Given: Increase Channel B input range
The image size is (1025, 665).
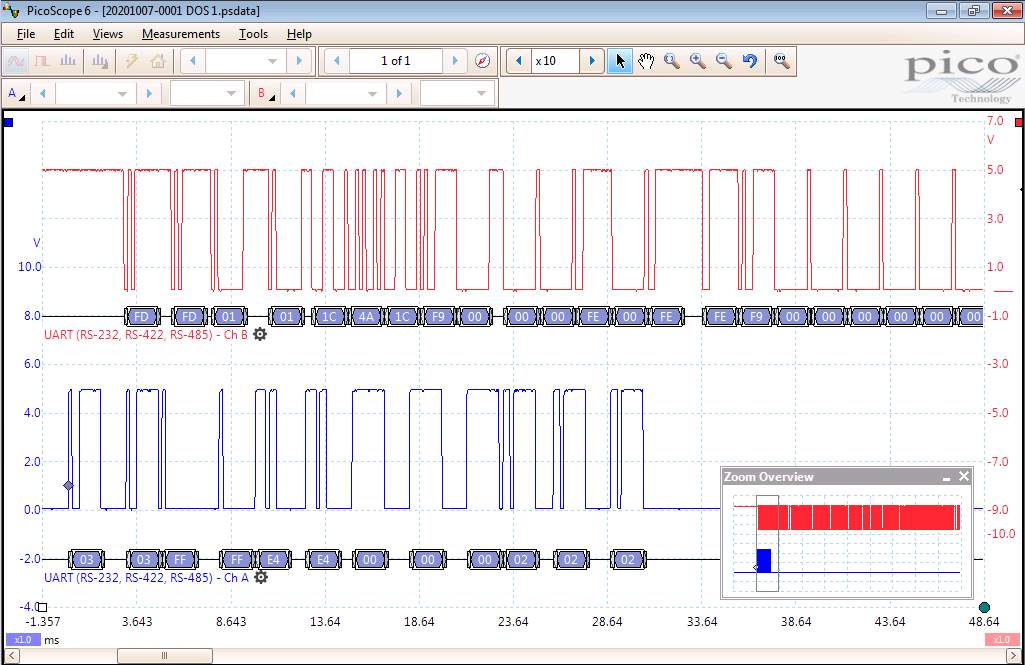Looking at the screenshot, I should pos(398,94).
